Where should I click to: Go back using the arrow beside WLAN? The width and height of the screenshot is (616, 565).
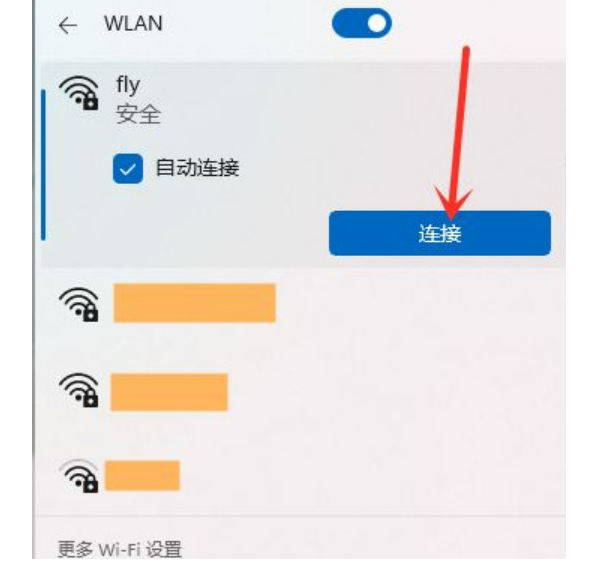pyautogui.click(x=68, y=26)
